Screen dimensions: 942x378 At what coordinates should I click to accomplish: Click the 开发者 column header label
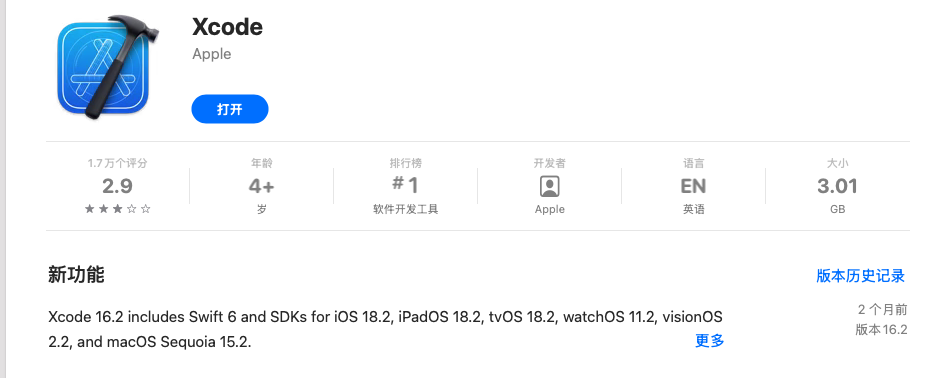point(550,163)
